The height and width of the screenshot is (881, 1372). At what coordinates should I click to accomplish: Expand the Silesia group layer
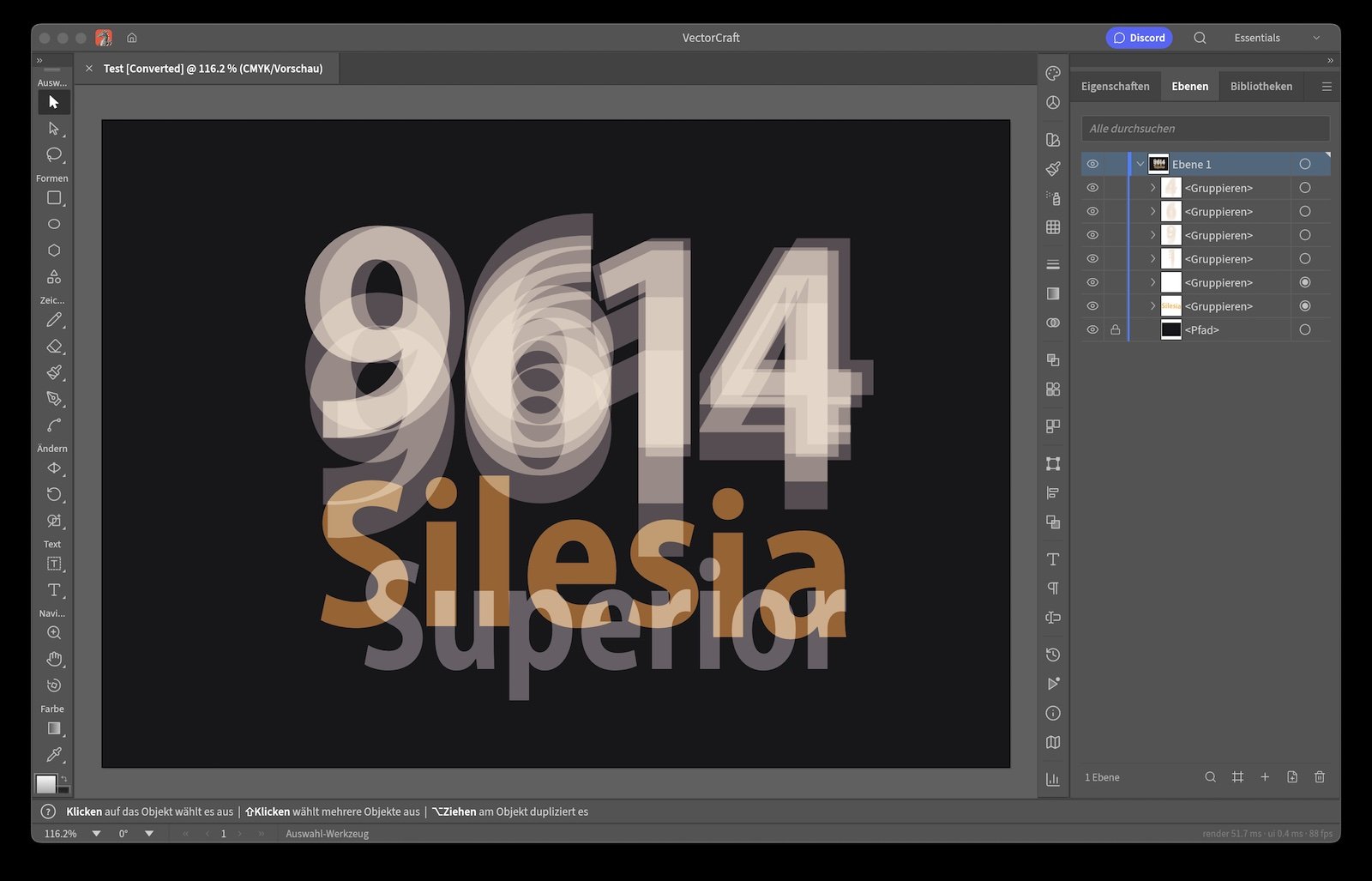click(1152, 306)
